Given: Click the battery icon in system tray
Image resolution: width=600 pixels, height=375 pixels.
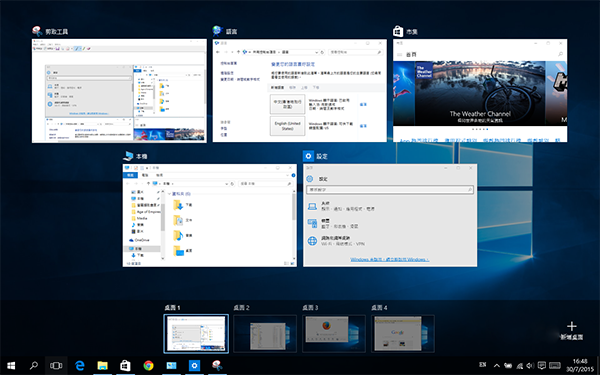Looking at the screenshot, I should (x=508, y=365).
